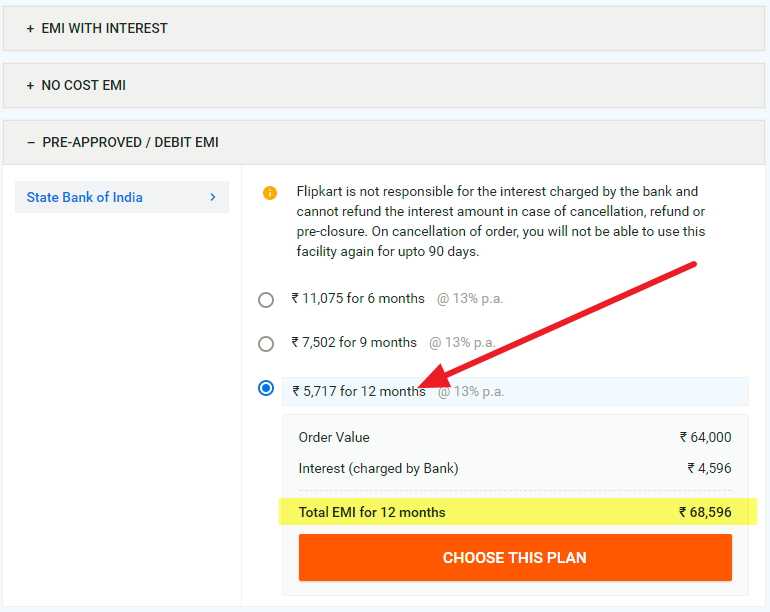
Task: Collapse the PRE-APPROVED / DEBIT EMI section
Action: [x=384, y=142]
